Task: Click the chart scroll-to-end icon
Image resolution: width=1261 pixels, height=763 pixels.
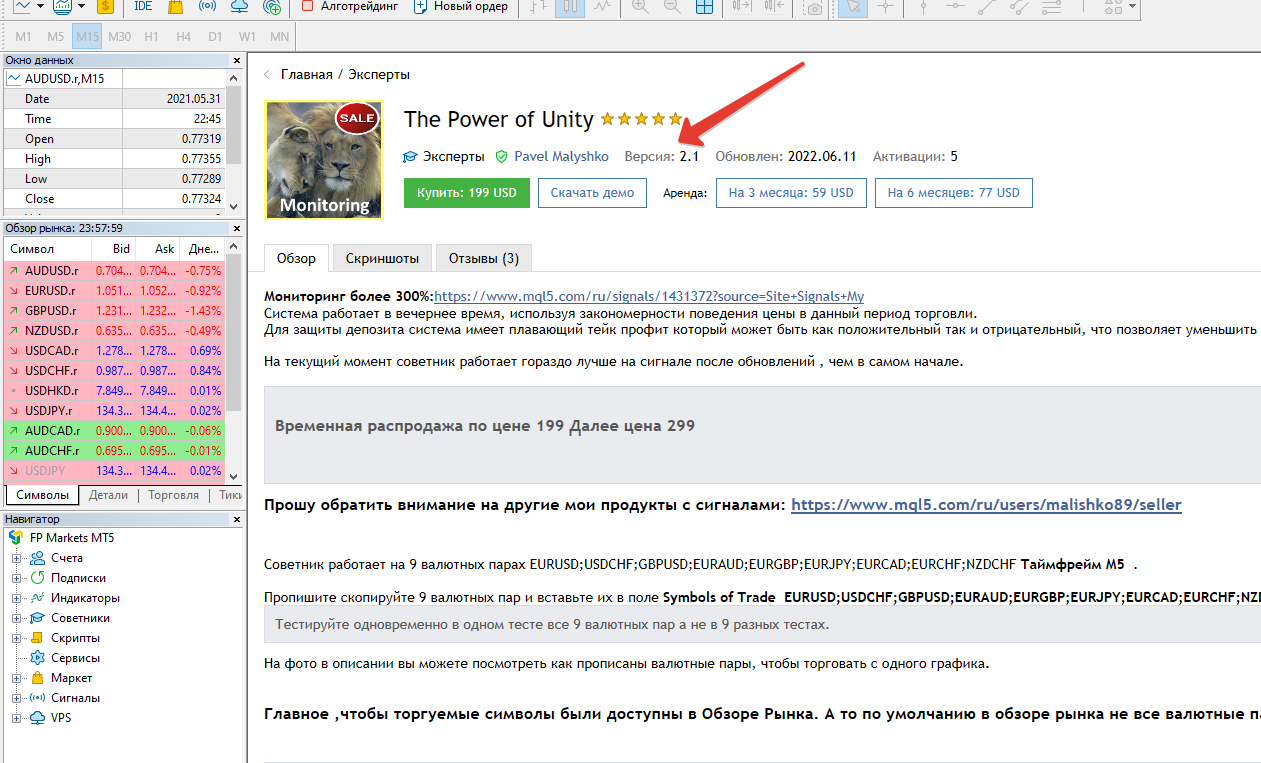Action: point(741,6)
